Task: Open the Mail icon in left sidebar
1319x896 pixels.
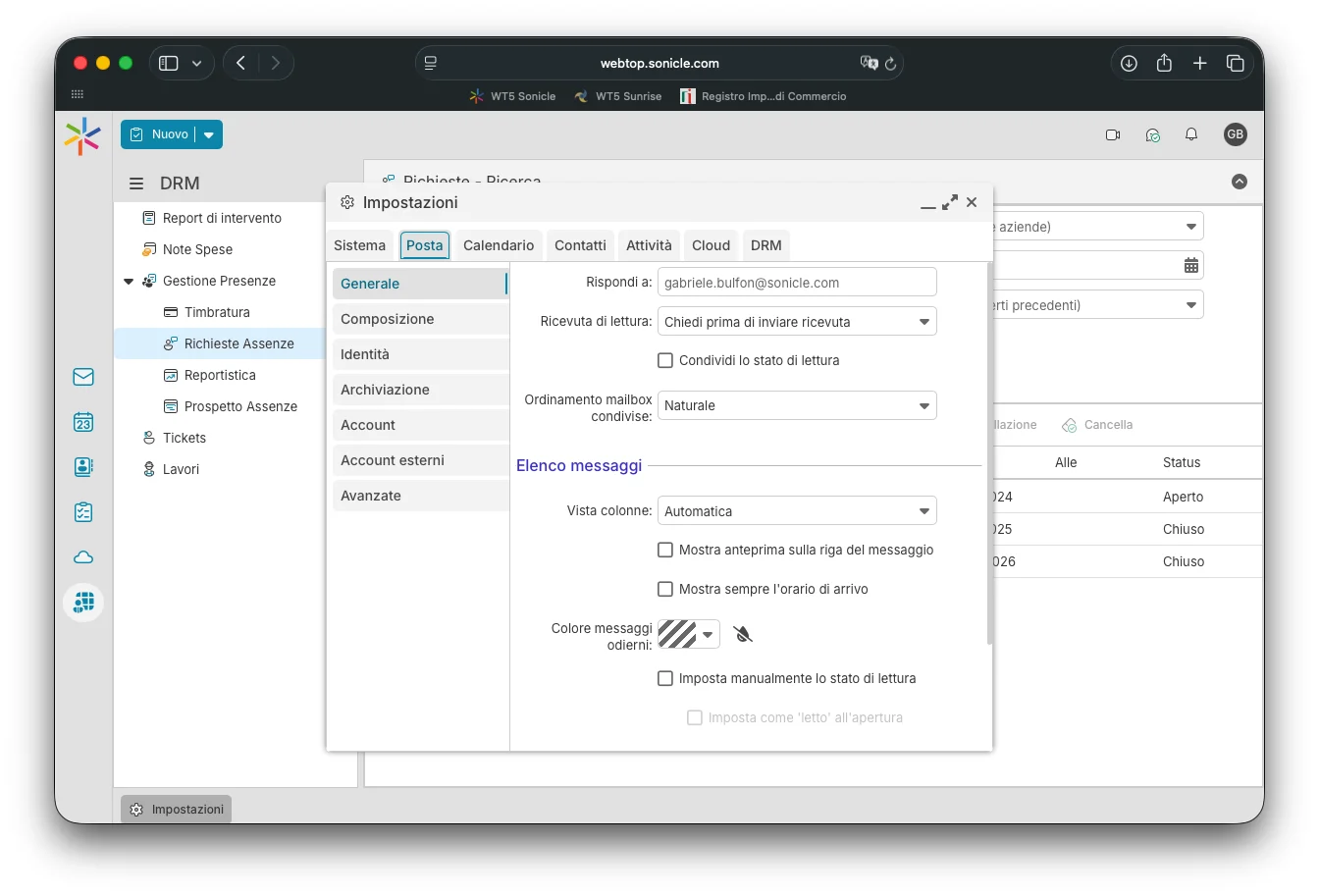Action: pos(83,377)
